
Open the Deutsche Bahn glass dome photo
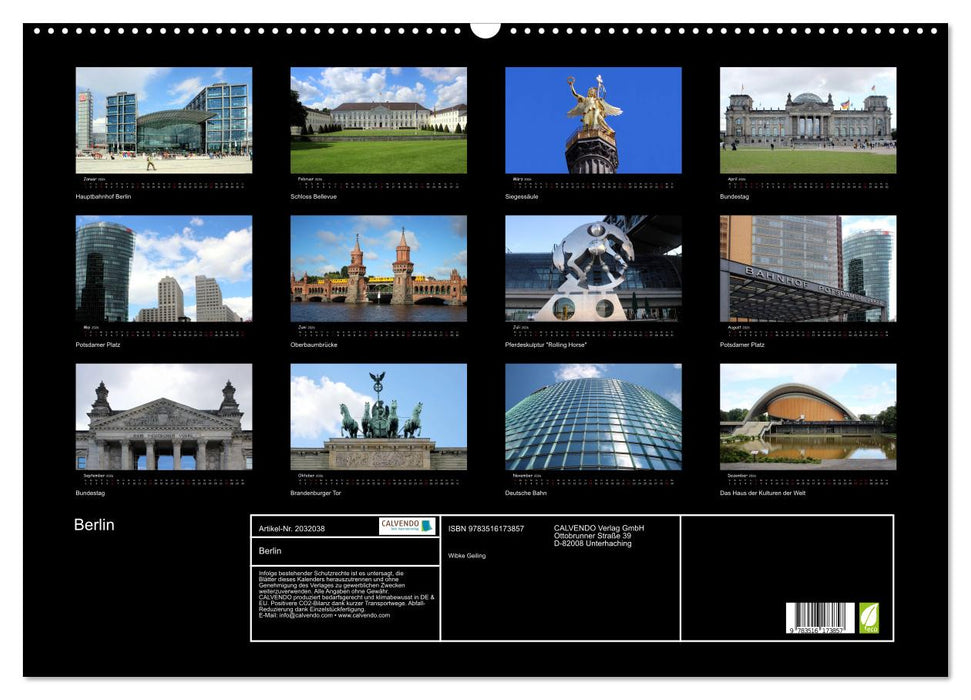coord(593,416)
